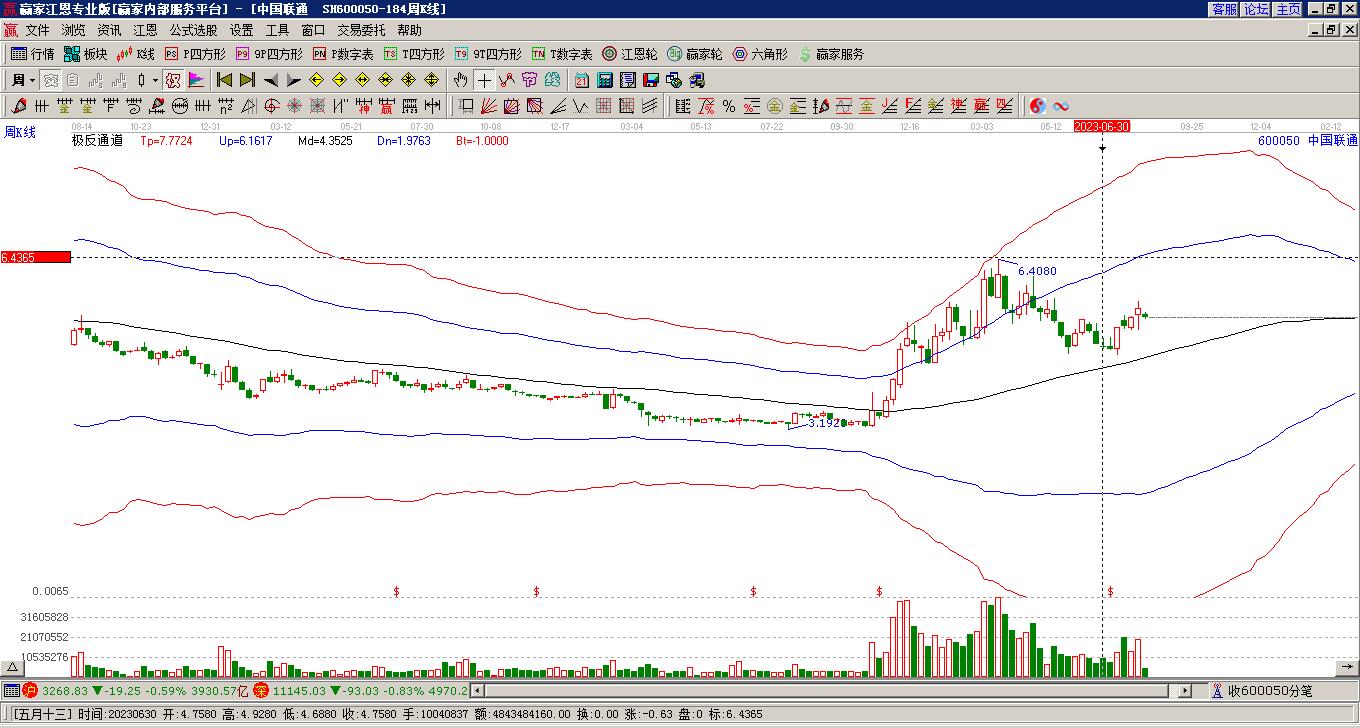Screen dimensions: 1360x728
Task: Click the triangle button at volume panel left
Action: (x=12, y=667)
